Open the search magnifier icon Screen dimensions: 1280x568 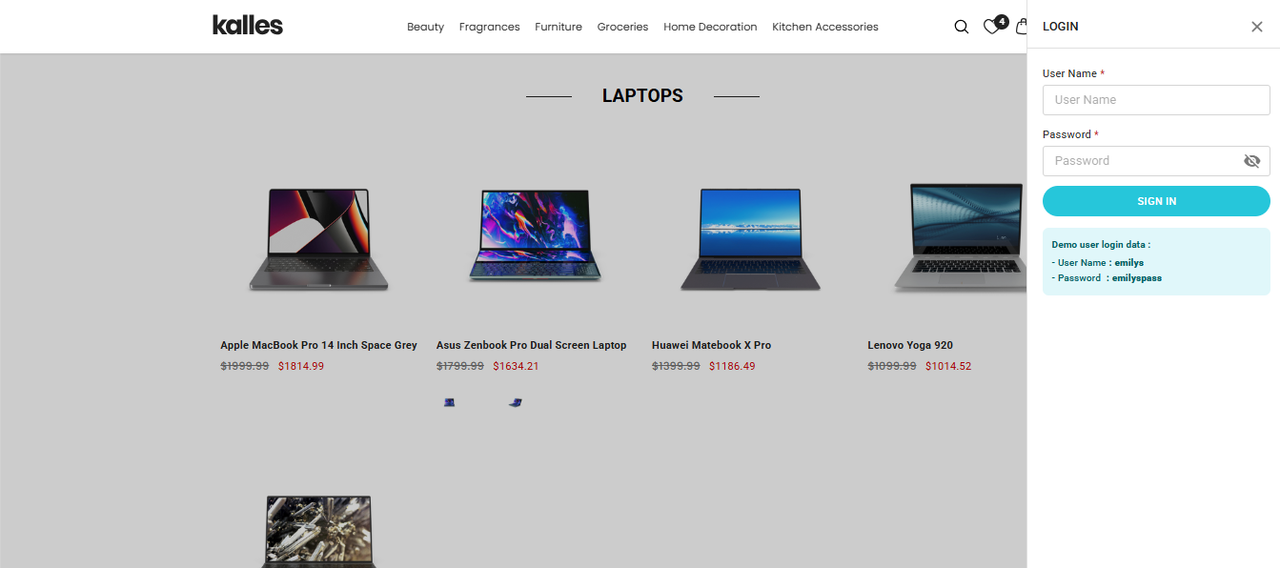pyautogui.click(x=961, y=27)
